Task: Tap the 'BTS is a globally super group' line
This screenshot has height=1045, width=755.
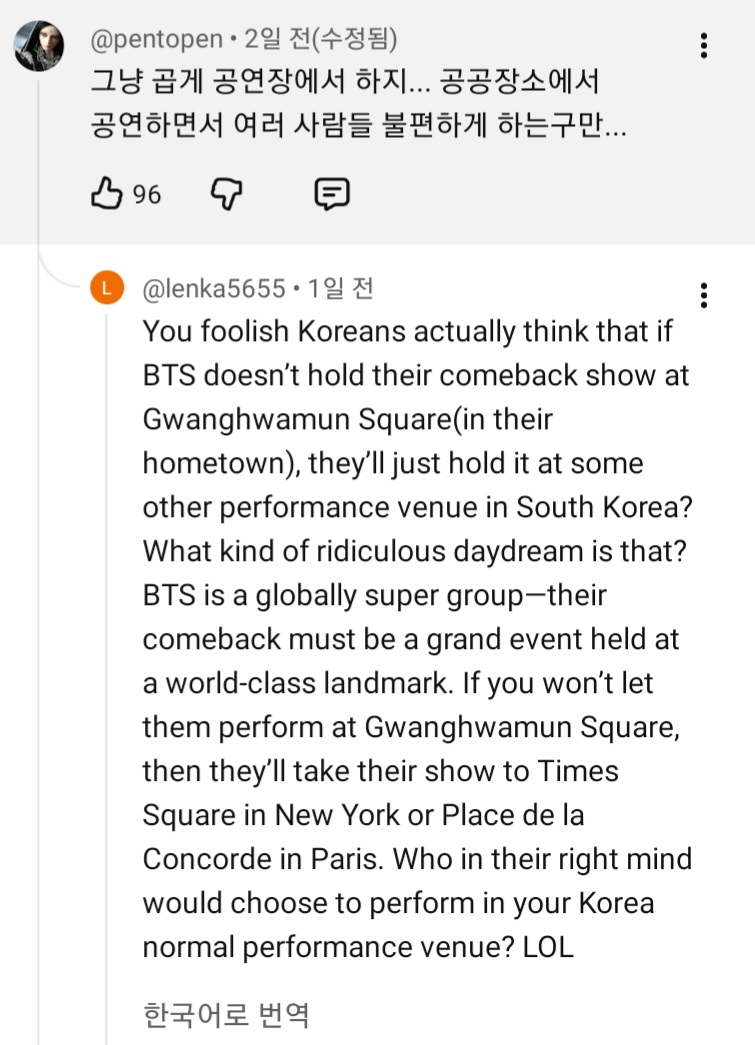Action: 374,596
